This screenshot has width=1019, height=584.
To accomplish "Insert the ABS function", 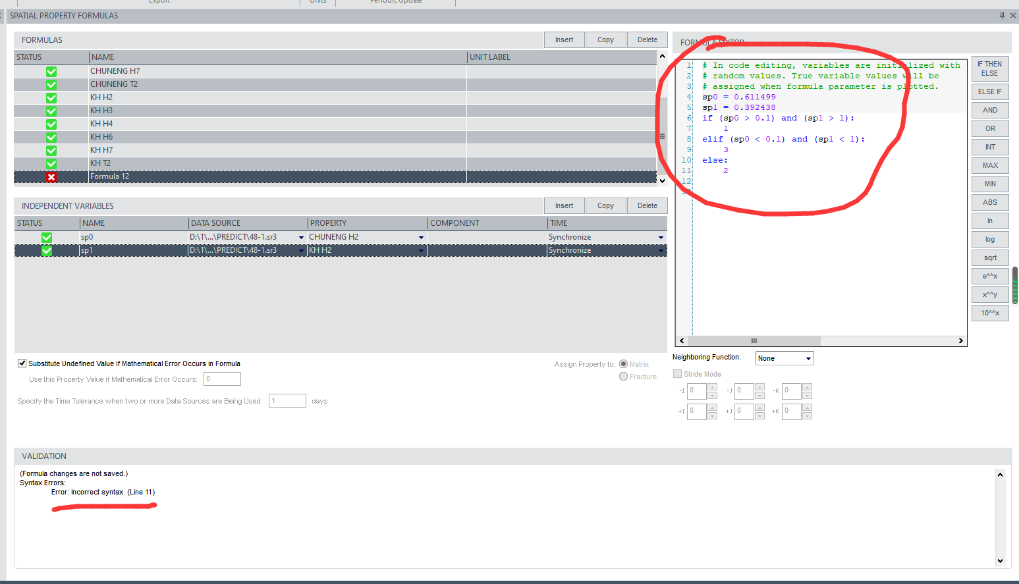I will [x=989, y=202].
